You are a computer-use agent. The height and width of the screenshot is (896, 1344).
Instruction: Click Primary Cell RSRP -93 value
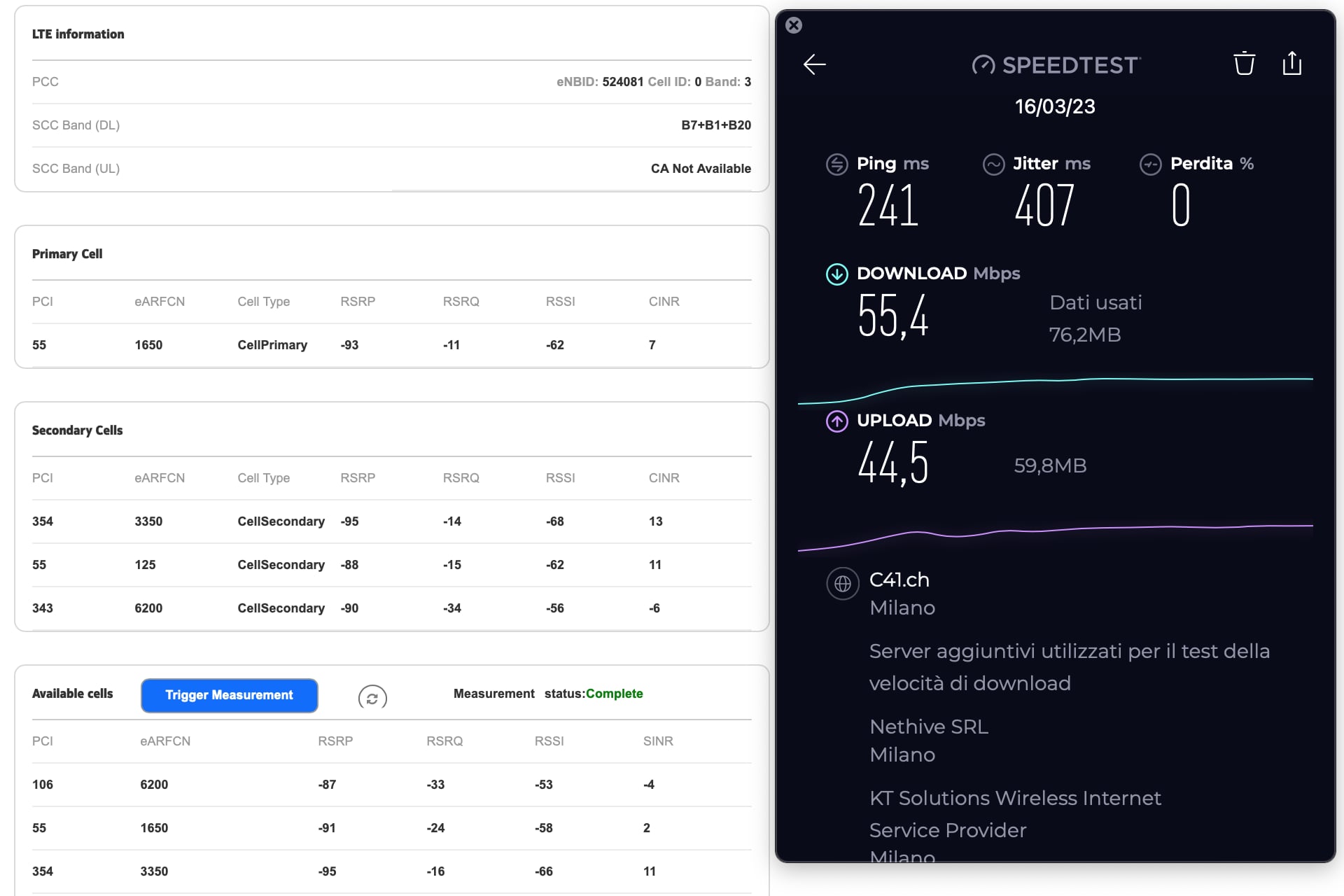click(x=349, y=345)
